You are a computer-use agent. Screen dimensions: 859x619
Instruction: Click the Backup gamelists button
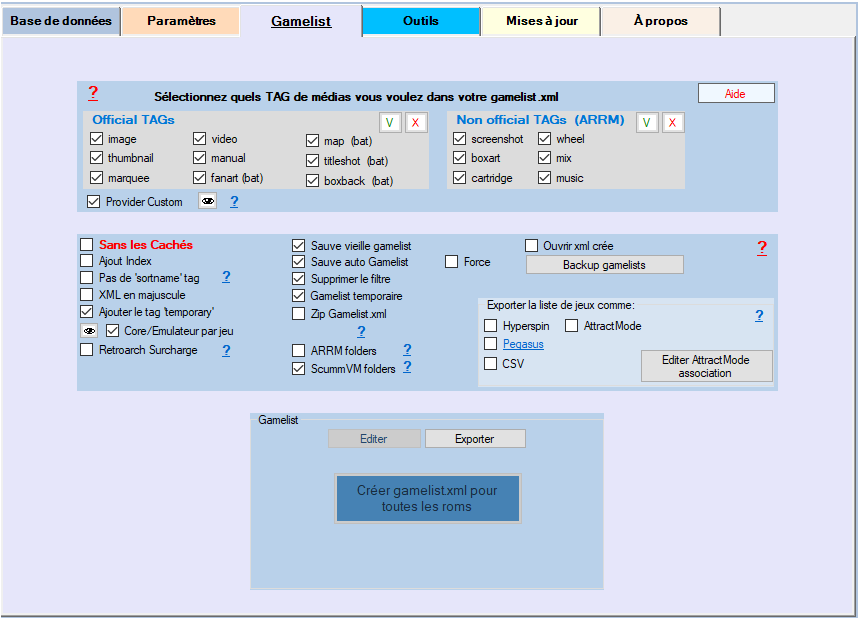(x=604, y=265)
